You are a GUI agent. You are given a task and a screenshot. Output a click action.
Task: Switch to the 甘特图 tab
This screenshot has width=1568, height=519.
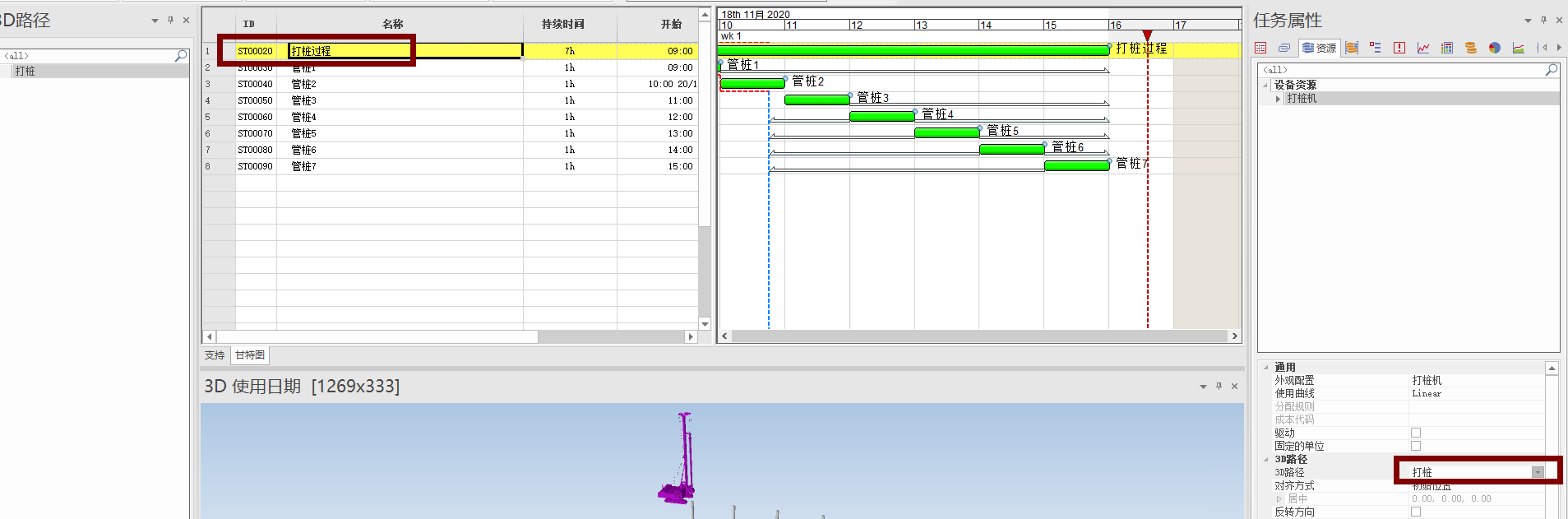click(250, 355)
